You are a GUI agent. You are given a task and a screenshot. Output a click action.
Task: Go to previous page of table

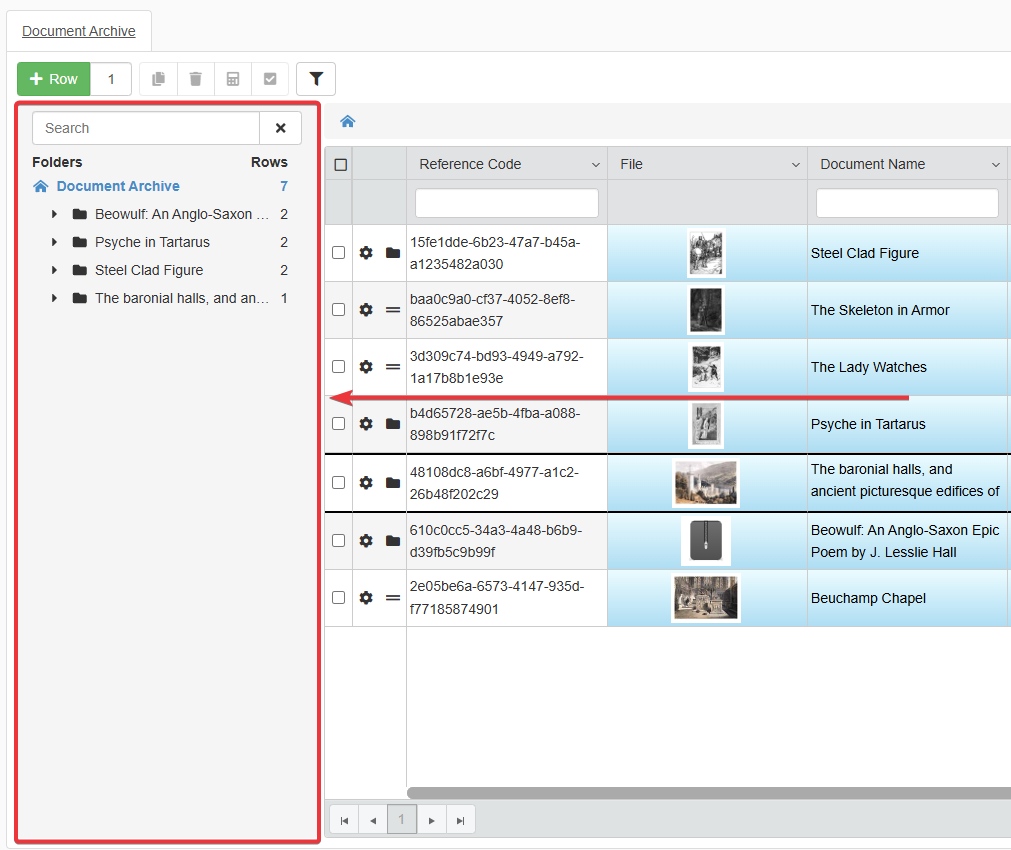[373, 820]
